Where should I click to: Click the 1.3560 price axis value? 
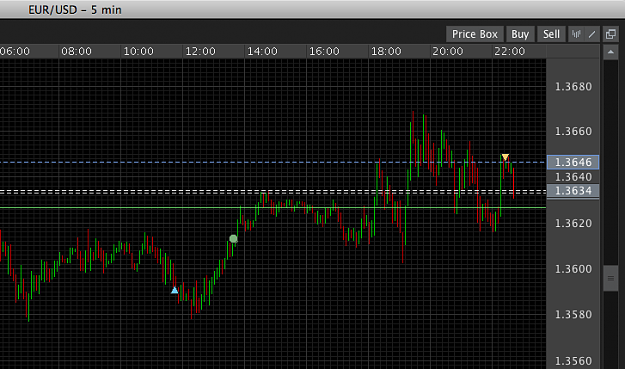[573, 361]
